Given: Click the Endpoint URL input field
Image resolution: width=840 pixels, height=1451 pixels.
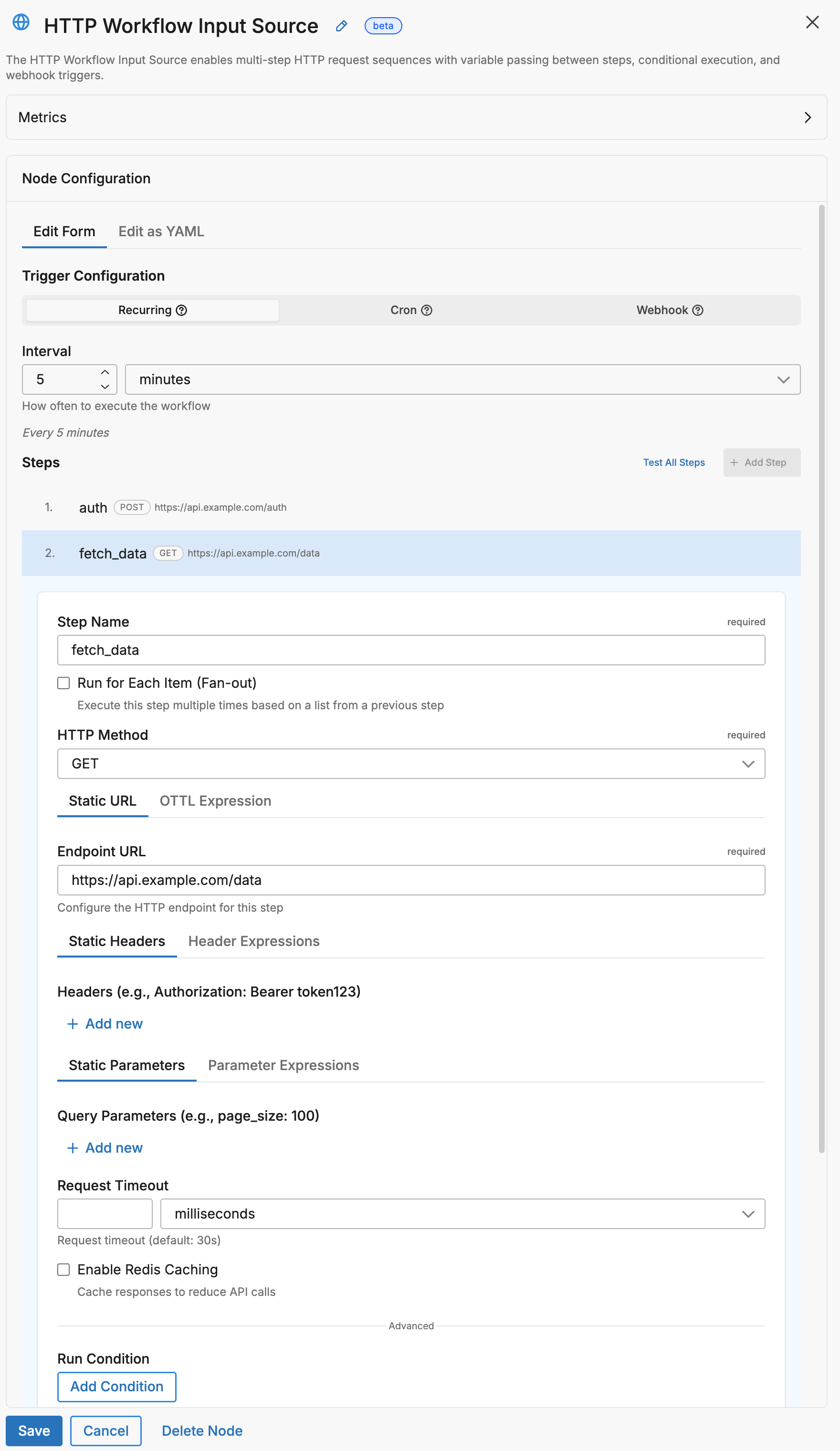Looking at the screenshot, I should [410, 879].
